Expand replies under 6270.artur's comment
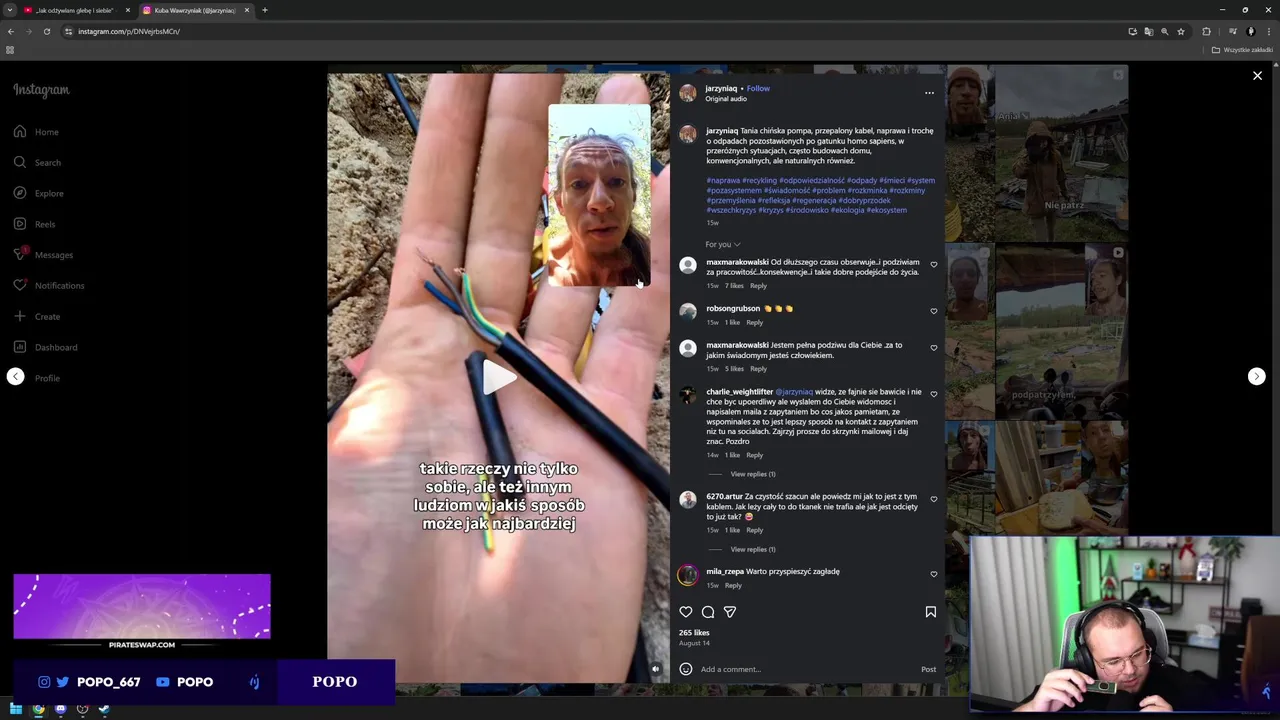 click(x=753, y=549)
